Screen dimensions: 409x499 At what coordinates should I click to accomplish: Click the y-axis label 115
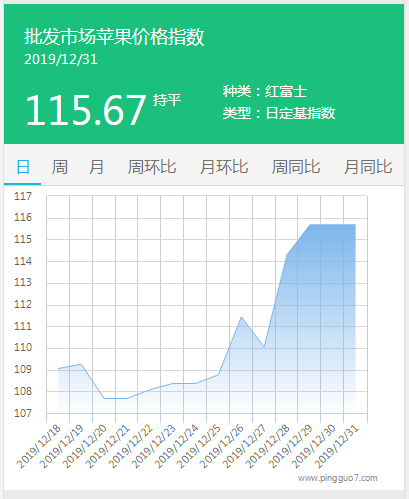coord(23,239)
